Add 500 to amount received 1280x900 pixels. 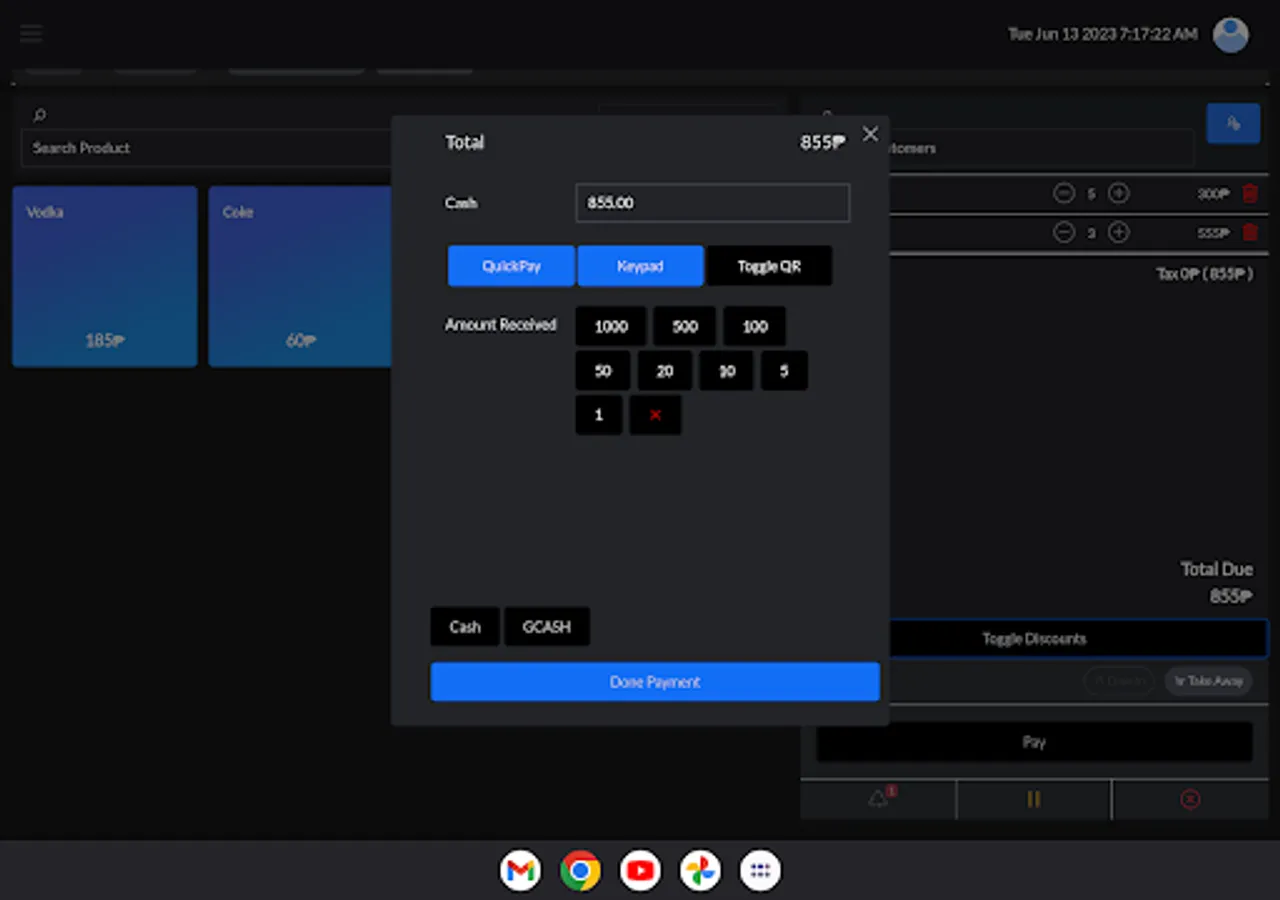[x=685, y=327]
